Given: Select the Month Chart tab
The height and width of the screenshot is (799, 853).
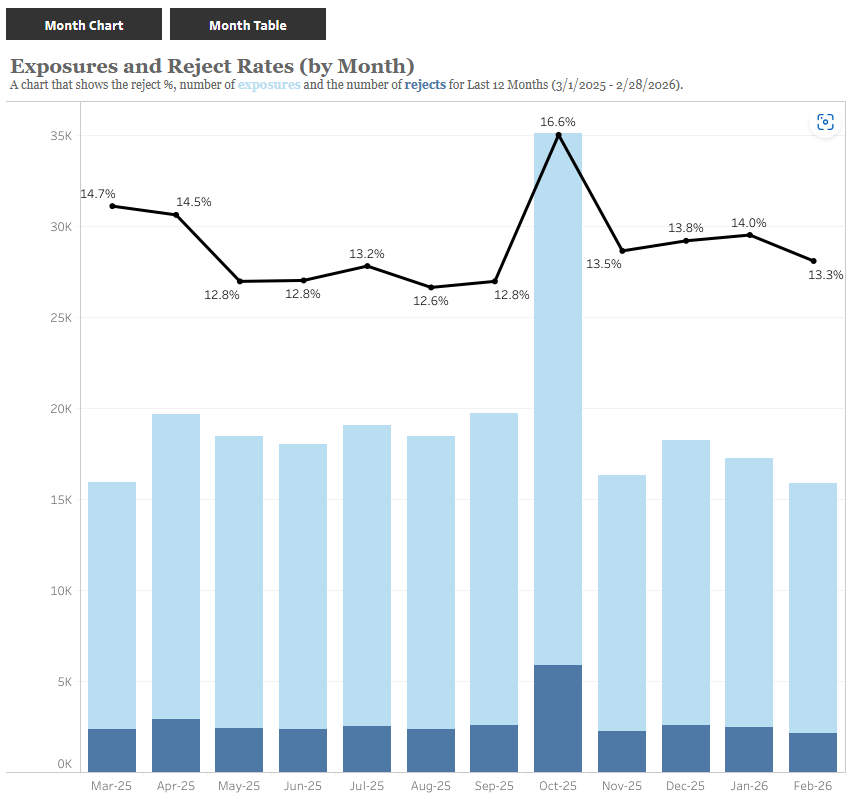Looking at the screenshot, I should [84, 24].
